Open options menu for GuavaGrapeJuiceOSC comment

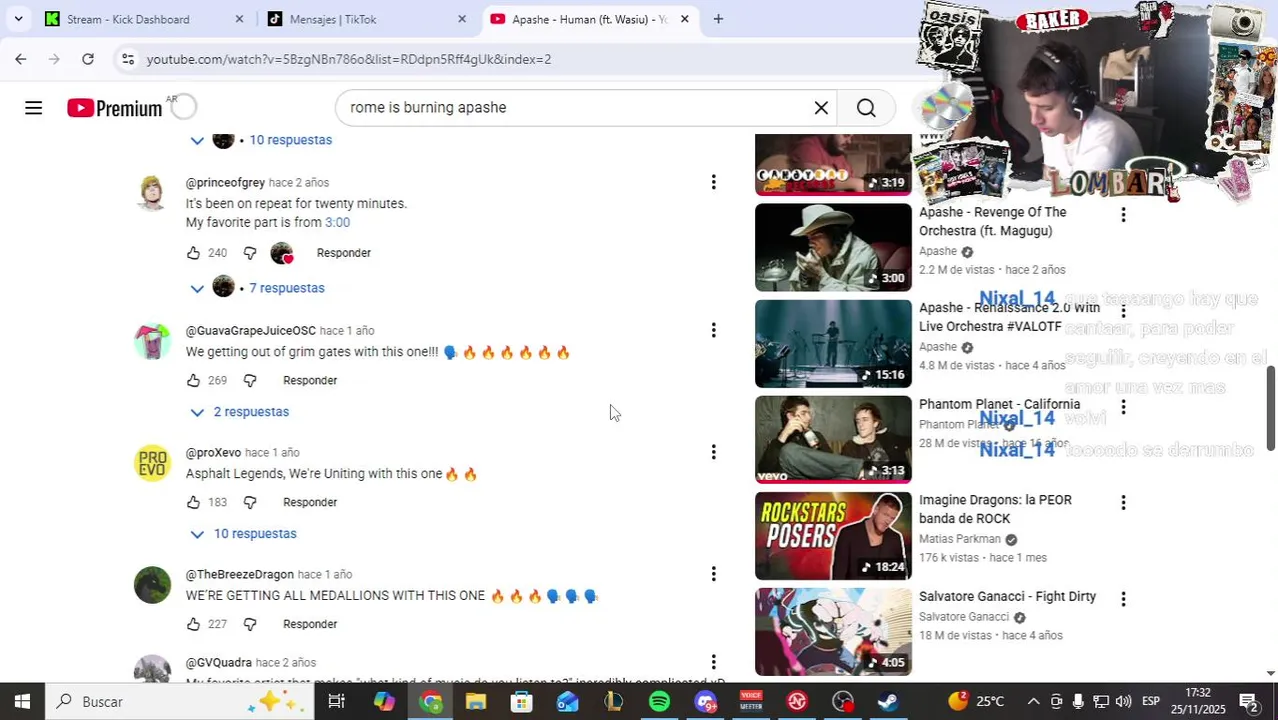pyautogui.click(x=713, y=330)
